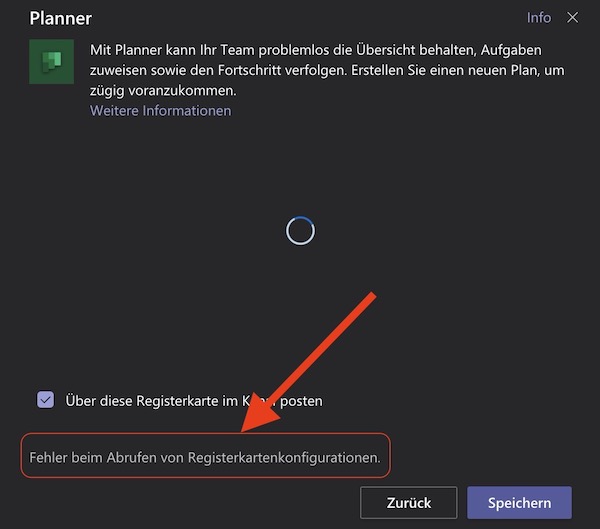Click the description text starting Mit Planner kann

coord(327,70)
